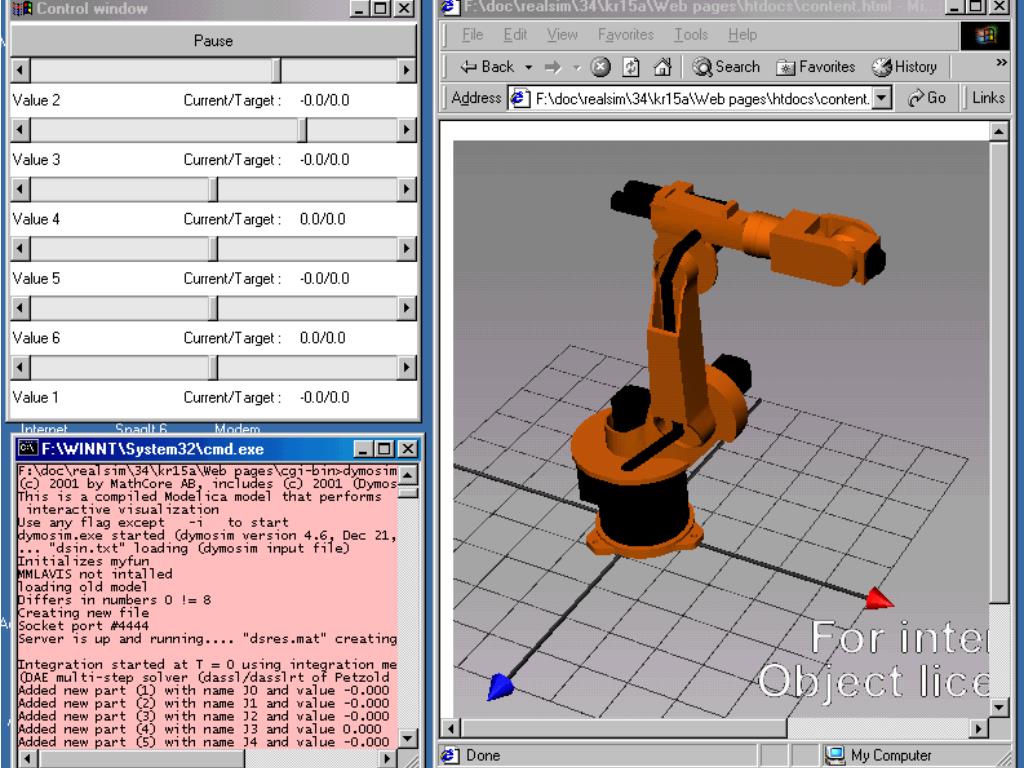Open the History toolbar button
Image resolution: width=1024 pixels, height=768 pixels.
[904, 67]
